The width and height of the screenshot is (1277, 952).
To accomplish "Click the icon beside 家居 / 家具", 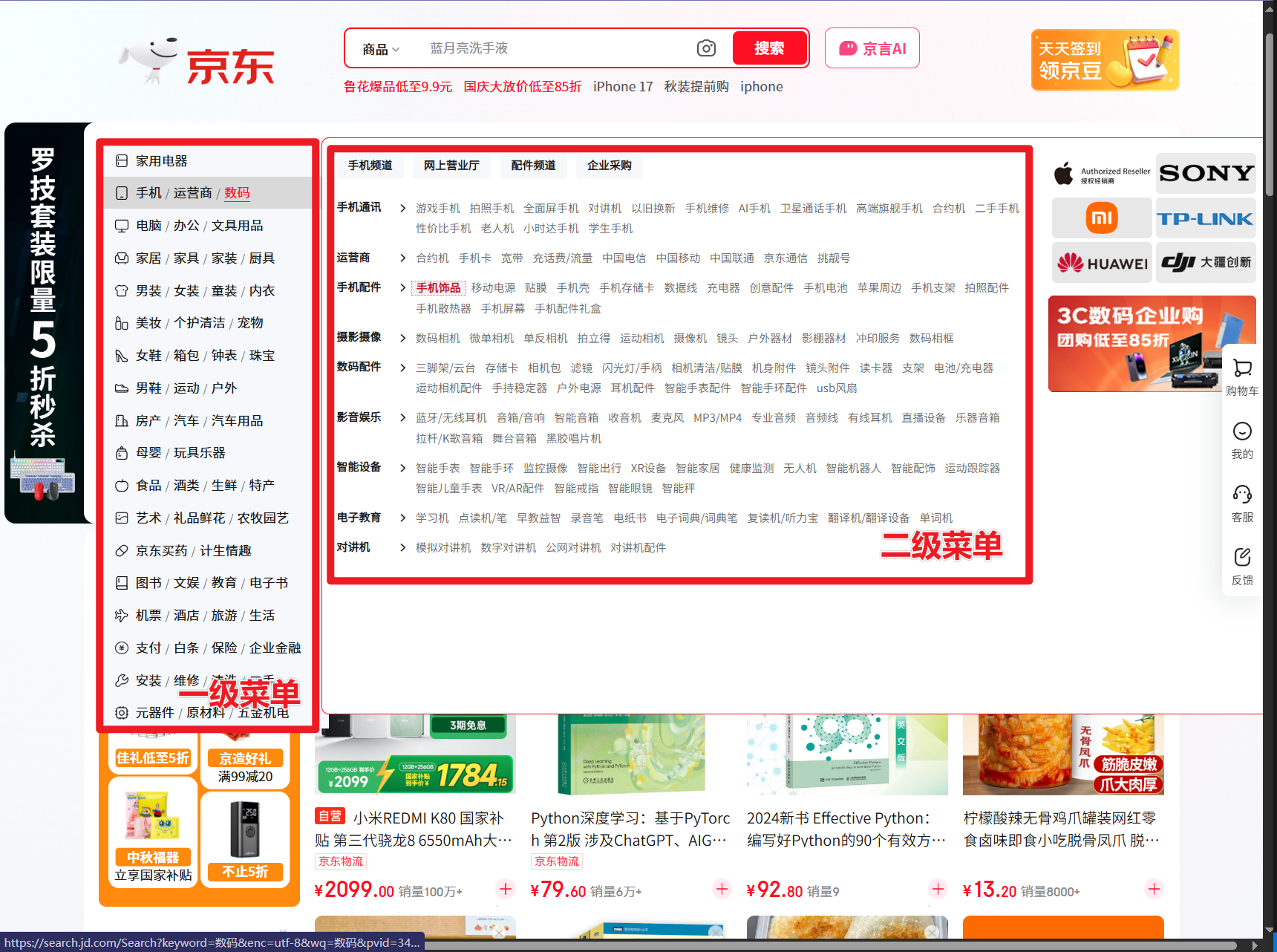I will 122,258.
